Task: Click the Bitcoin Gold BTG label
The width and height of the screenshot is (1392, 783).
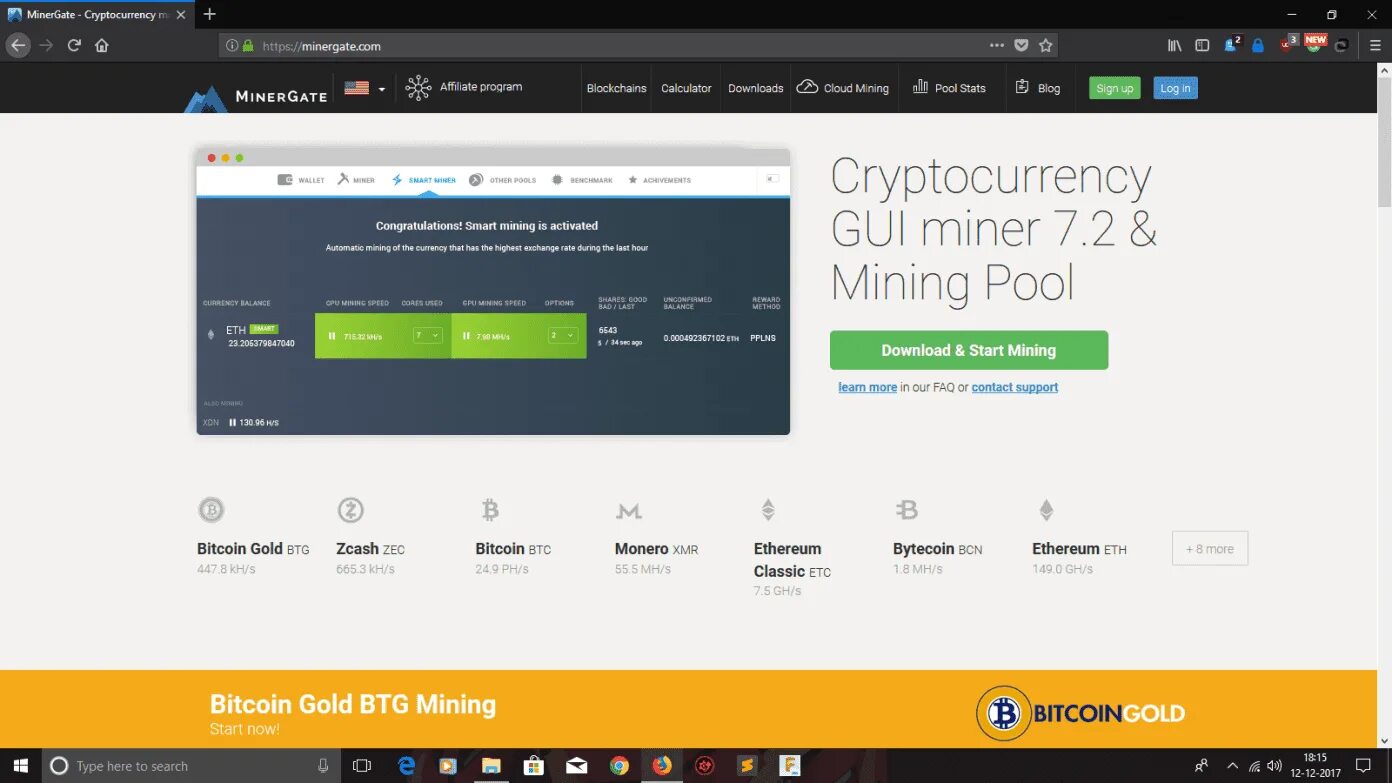Action: pos(253,549)
